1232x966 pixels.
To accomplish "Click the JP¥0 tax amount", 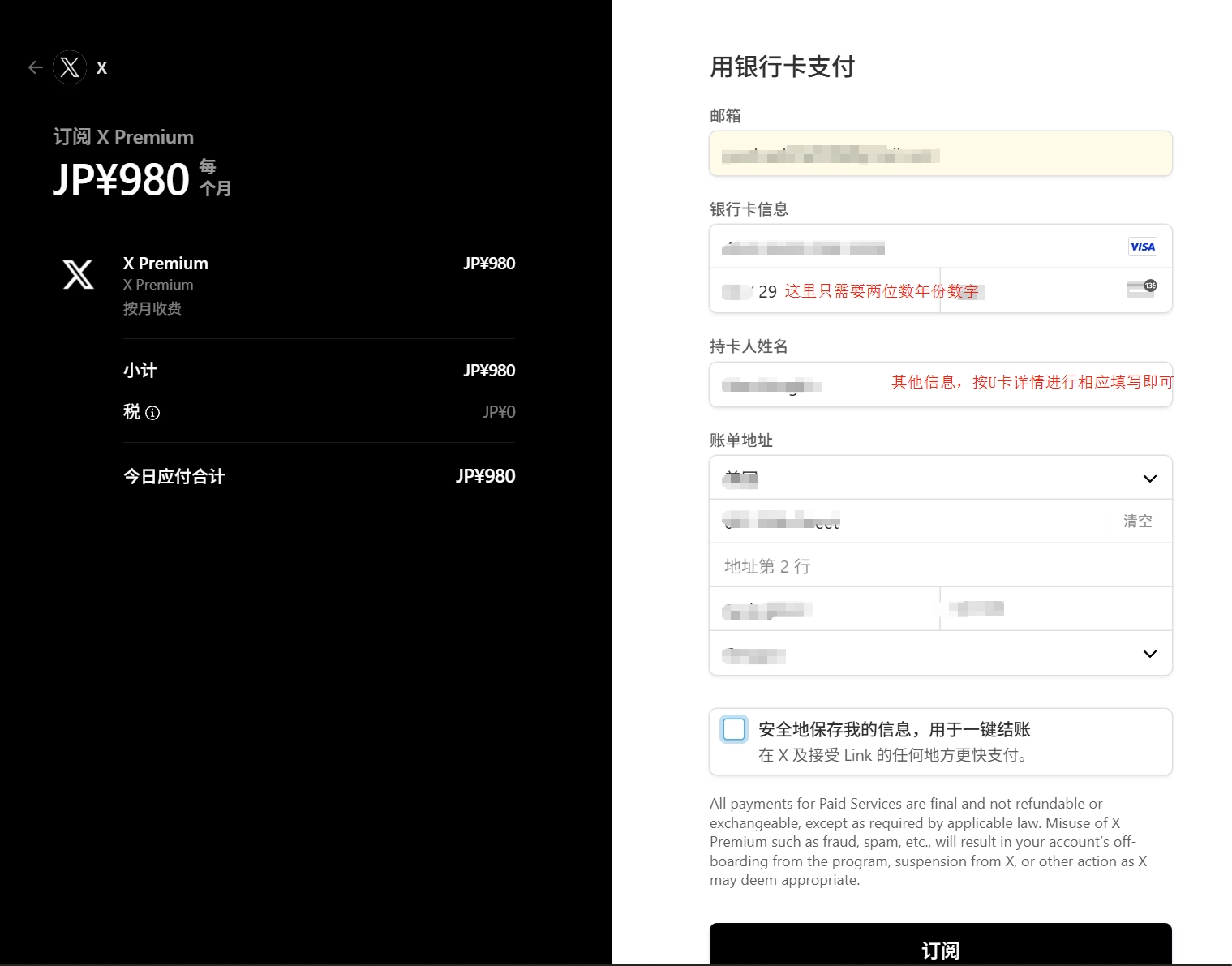I will pos(499,412).
